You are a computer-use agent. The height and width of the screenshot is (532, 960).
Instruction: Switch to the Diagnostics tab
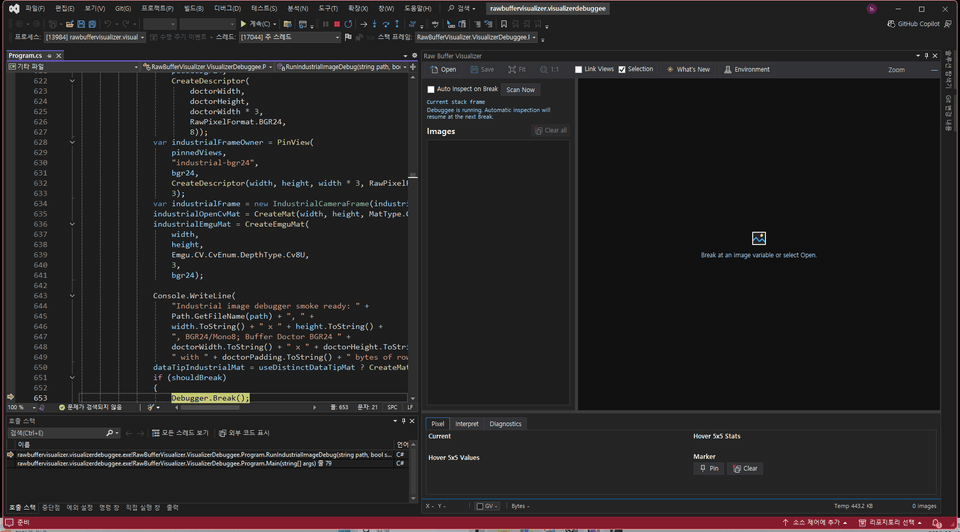click(x=505, y=424)
